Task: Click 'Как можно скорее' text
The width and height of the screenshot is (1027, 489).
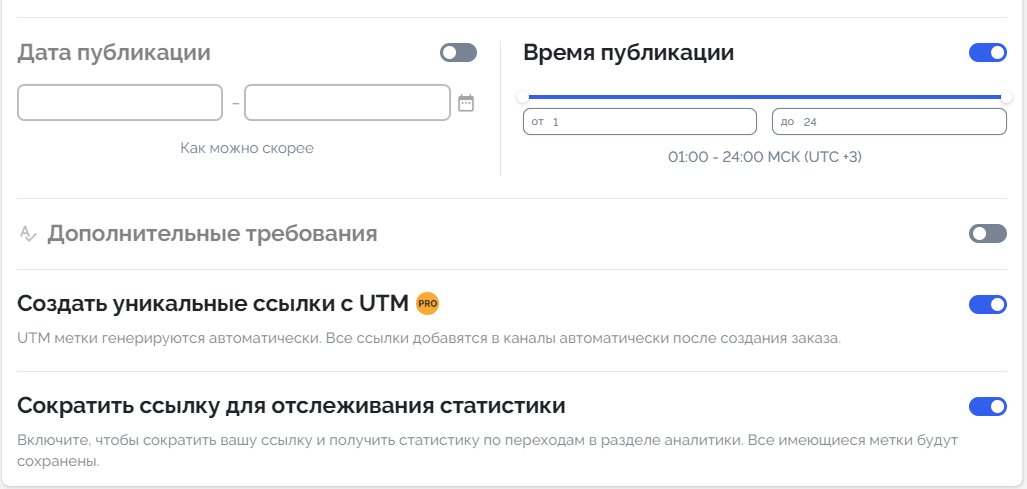Action: pos(247,148)
